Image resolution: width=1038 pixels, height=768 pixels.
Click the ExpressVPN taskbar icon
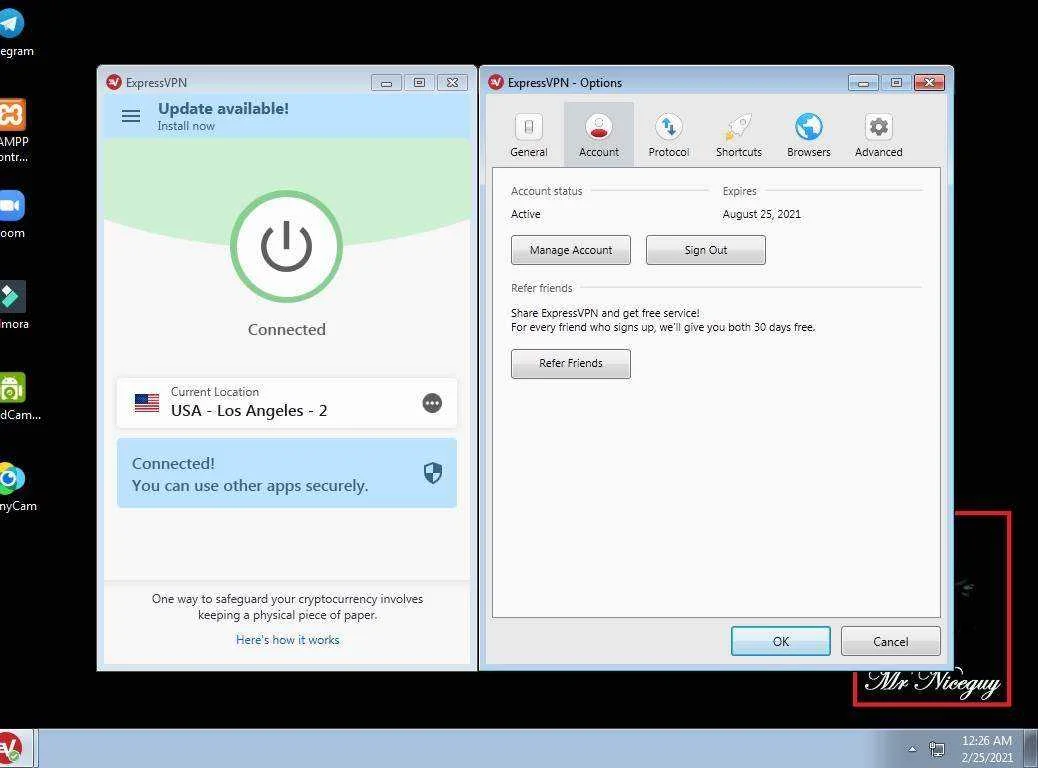coord(13,749)
